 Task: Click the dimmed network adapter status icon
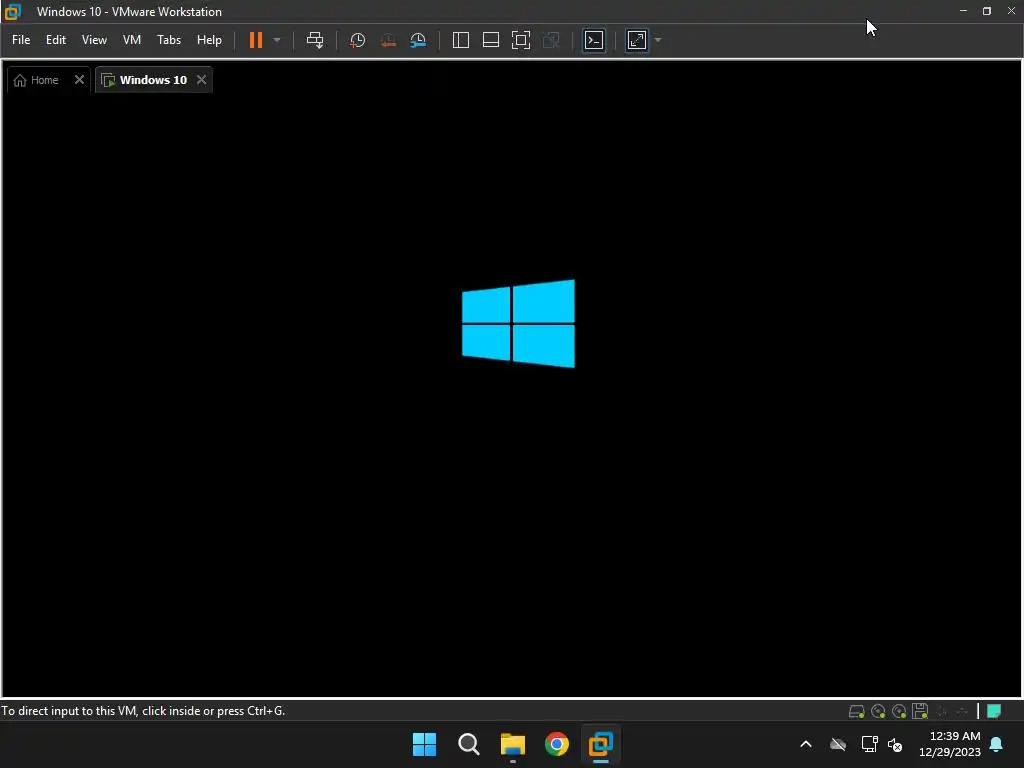[x=962, y=711]
